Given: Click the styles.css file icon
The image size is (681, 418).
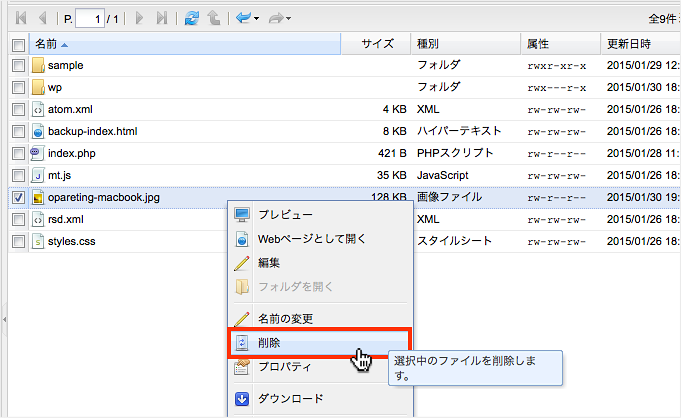Looking at the screenshot, I should click(38, 241).
